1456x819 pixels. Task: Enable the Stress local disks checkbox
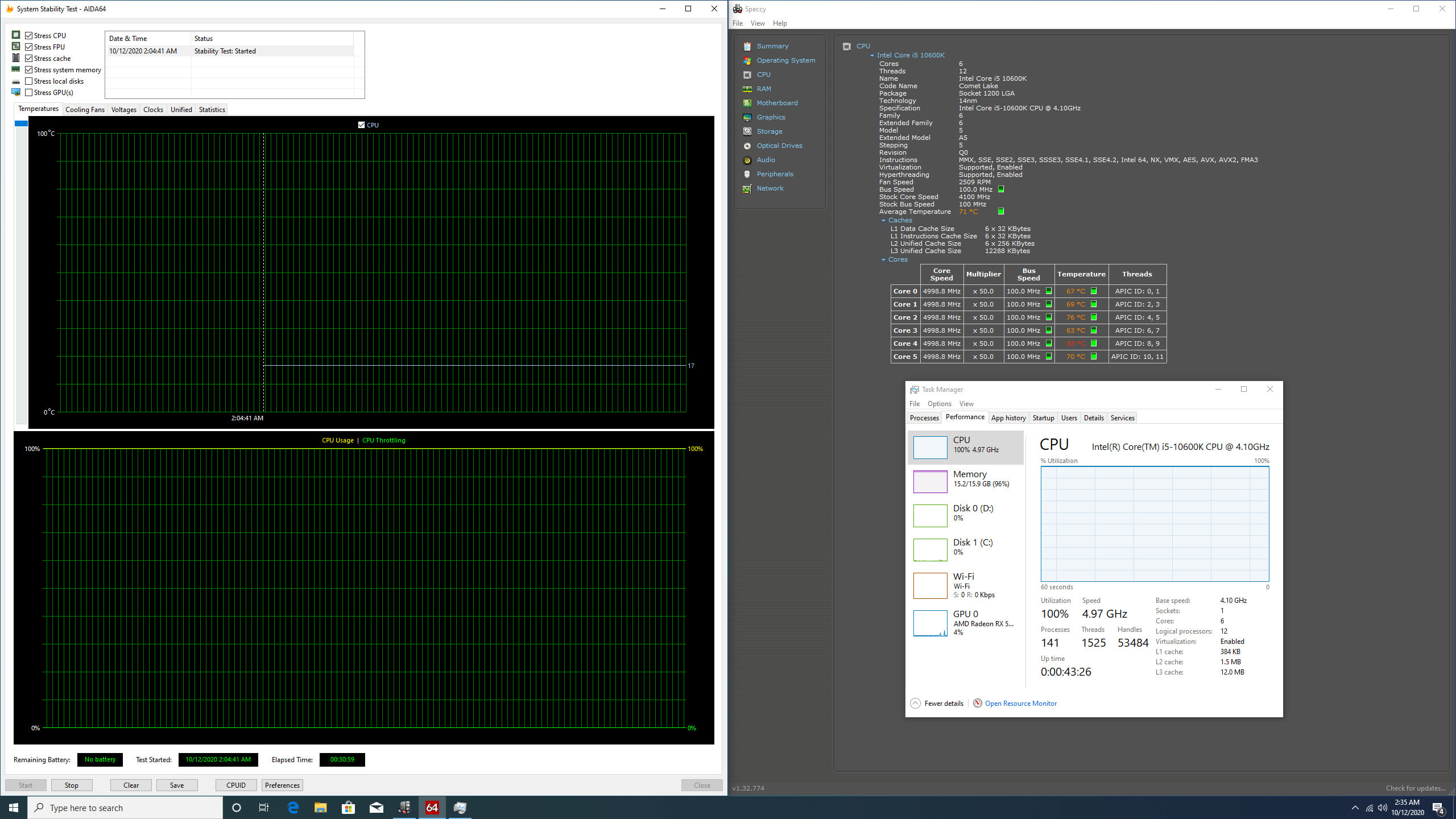(x=29, y=81)
